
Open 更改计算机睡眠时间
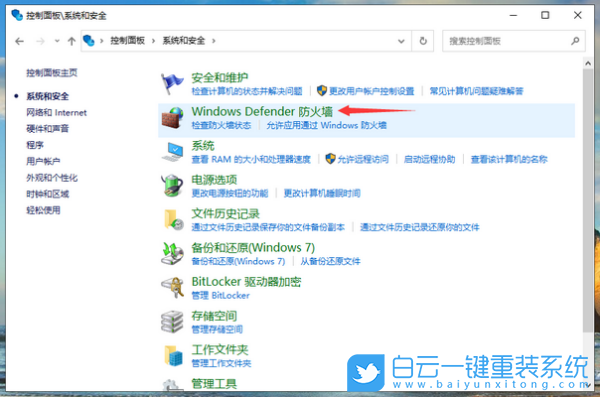322,193
